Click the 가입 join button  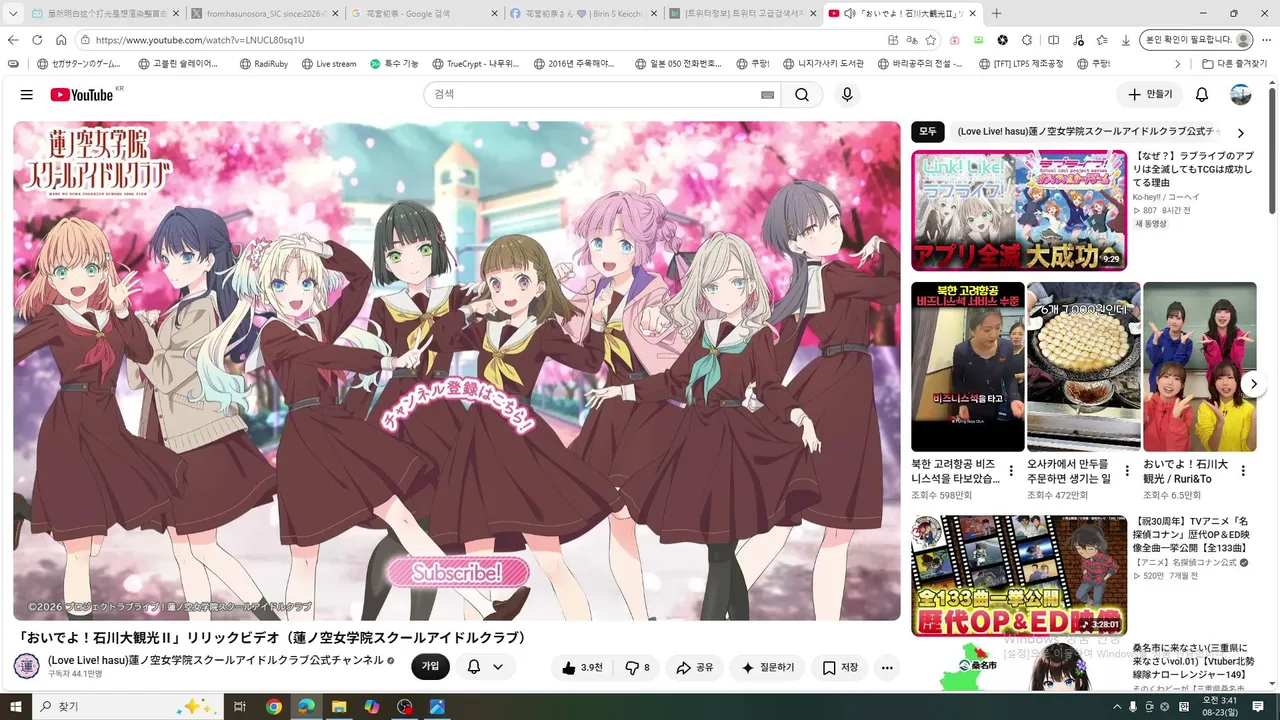[430, 667]
